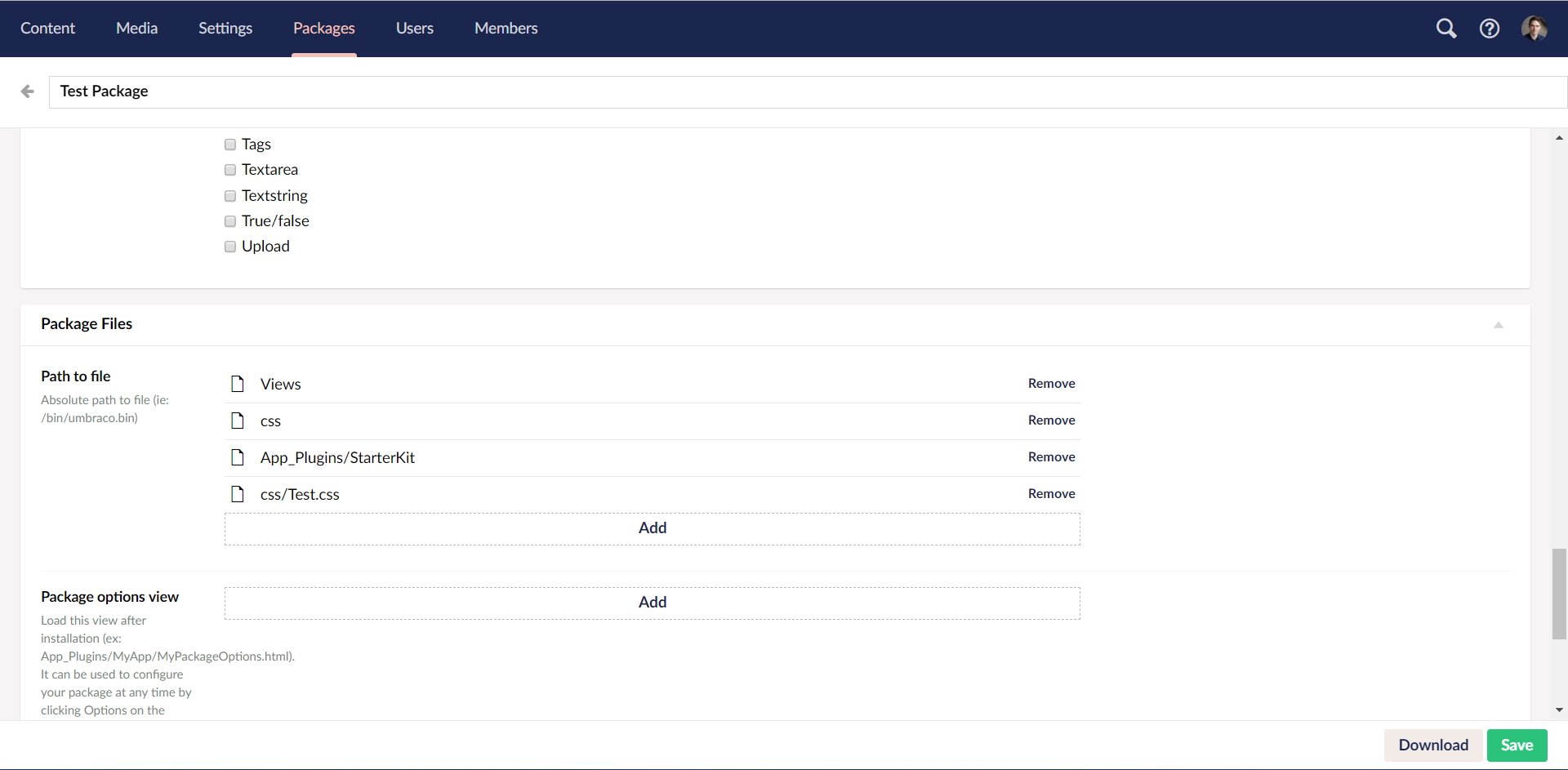The image size is (1568, 770).
Task: Add a package options view
Action: [652, 602]
